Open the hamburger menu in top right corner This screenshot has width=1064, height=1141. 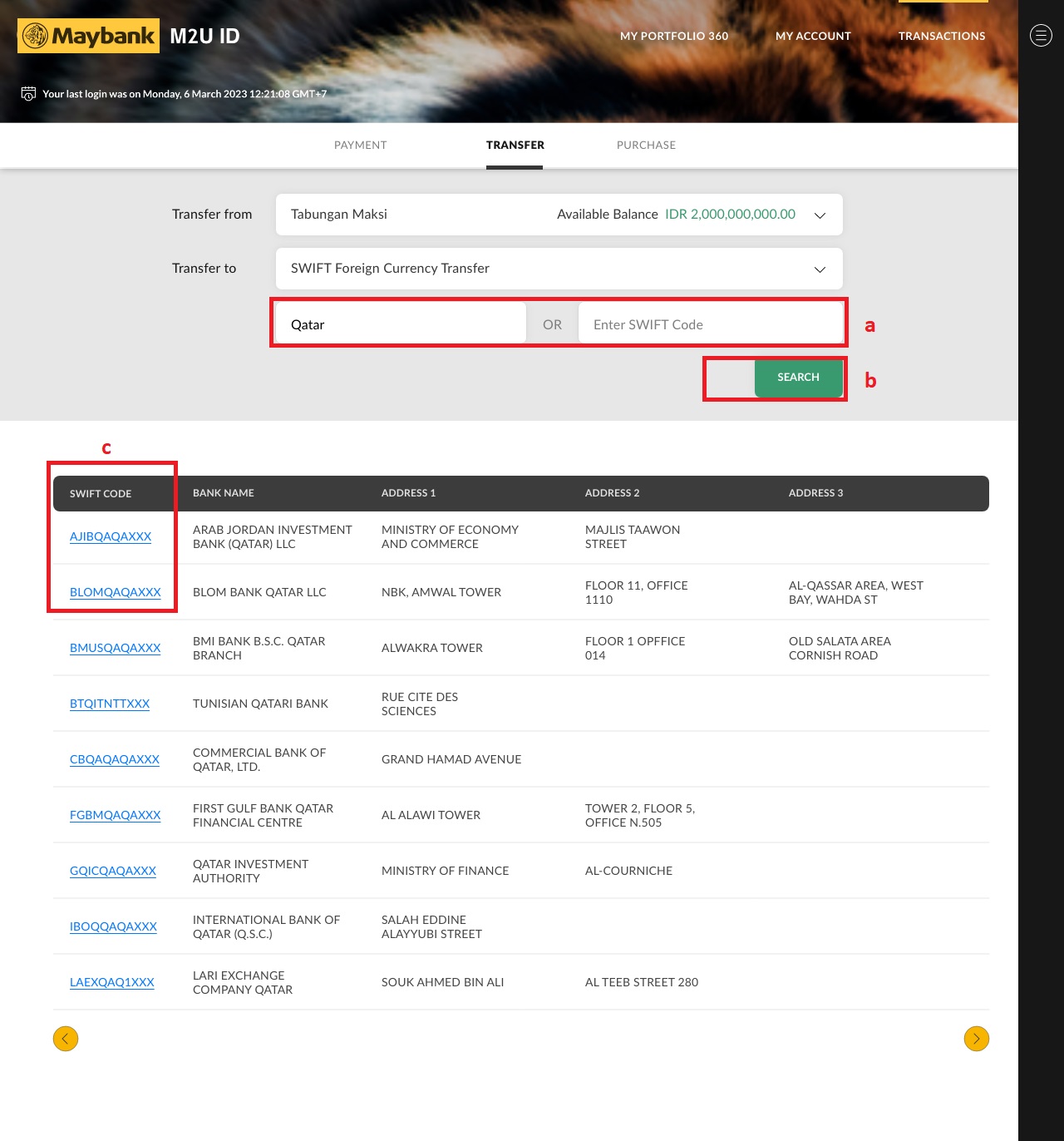(x=1040, y=36)
